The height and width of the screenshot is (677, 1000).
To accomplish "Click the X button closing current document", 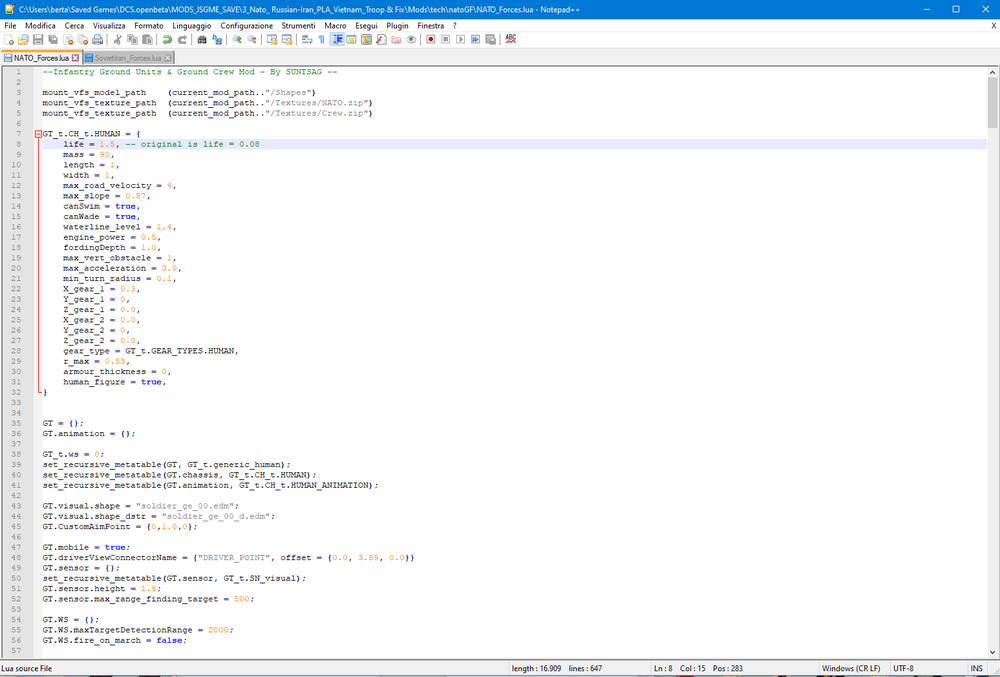I will pos(994,25).
